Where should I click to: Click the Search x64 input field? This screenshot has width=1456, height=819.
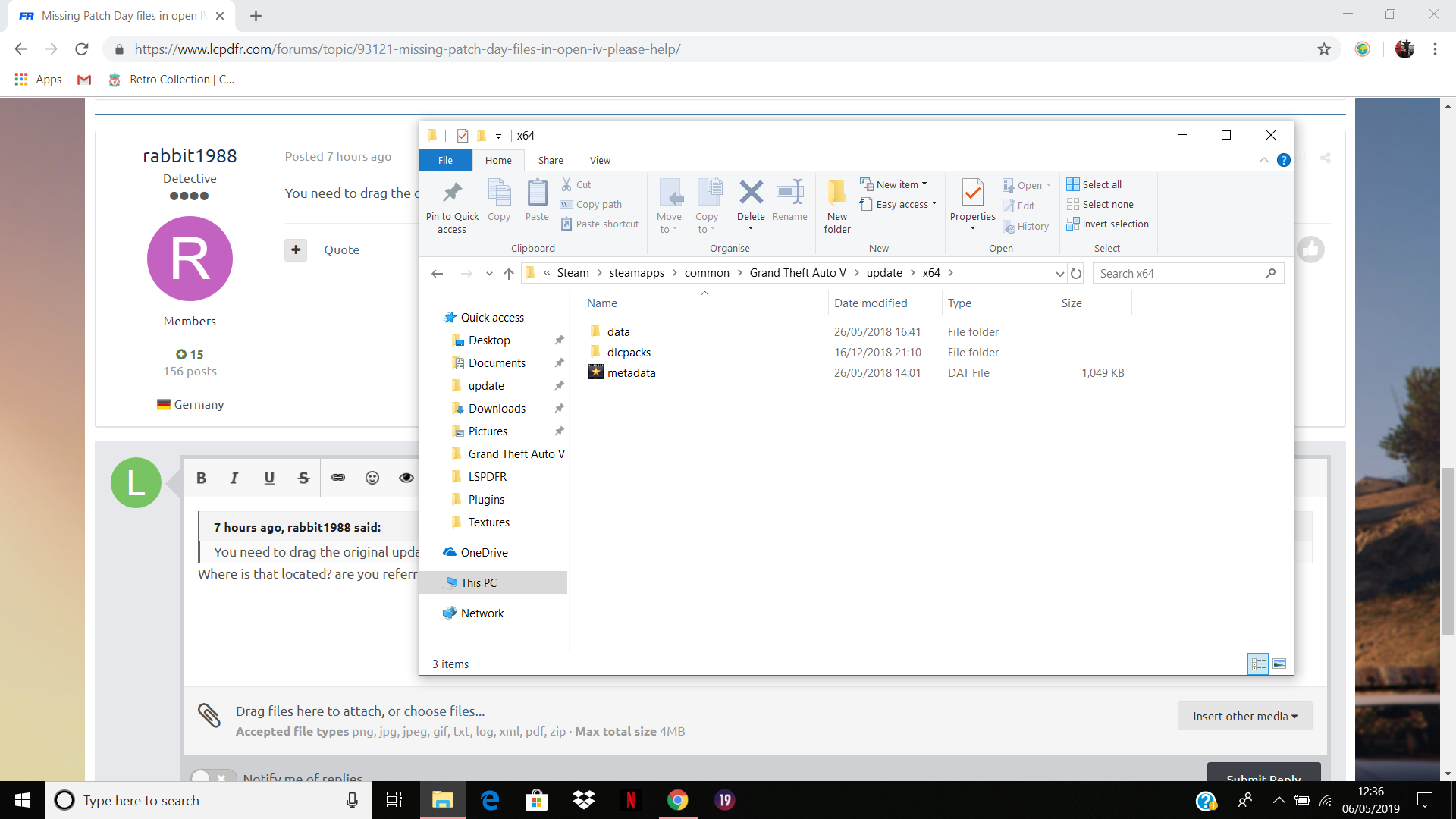1179,274
